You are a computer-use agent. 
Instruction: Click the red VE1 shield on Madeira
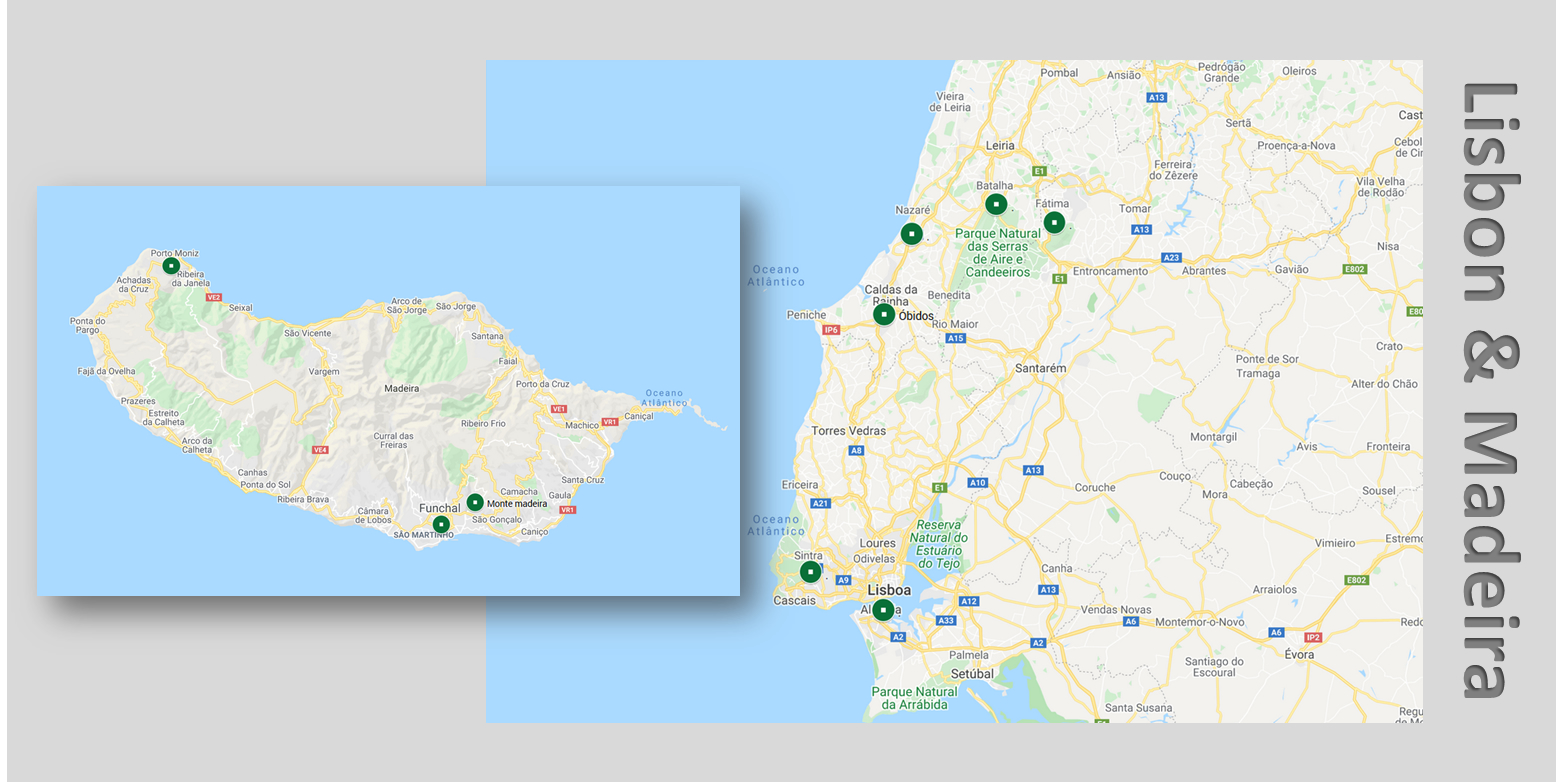point(559,409)
